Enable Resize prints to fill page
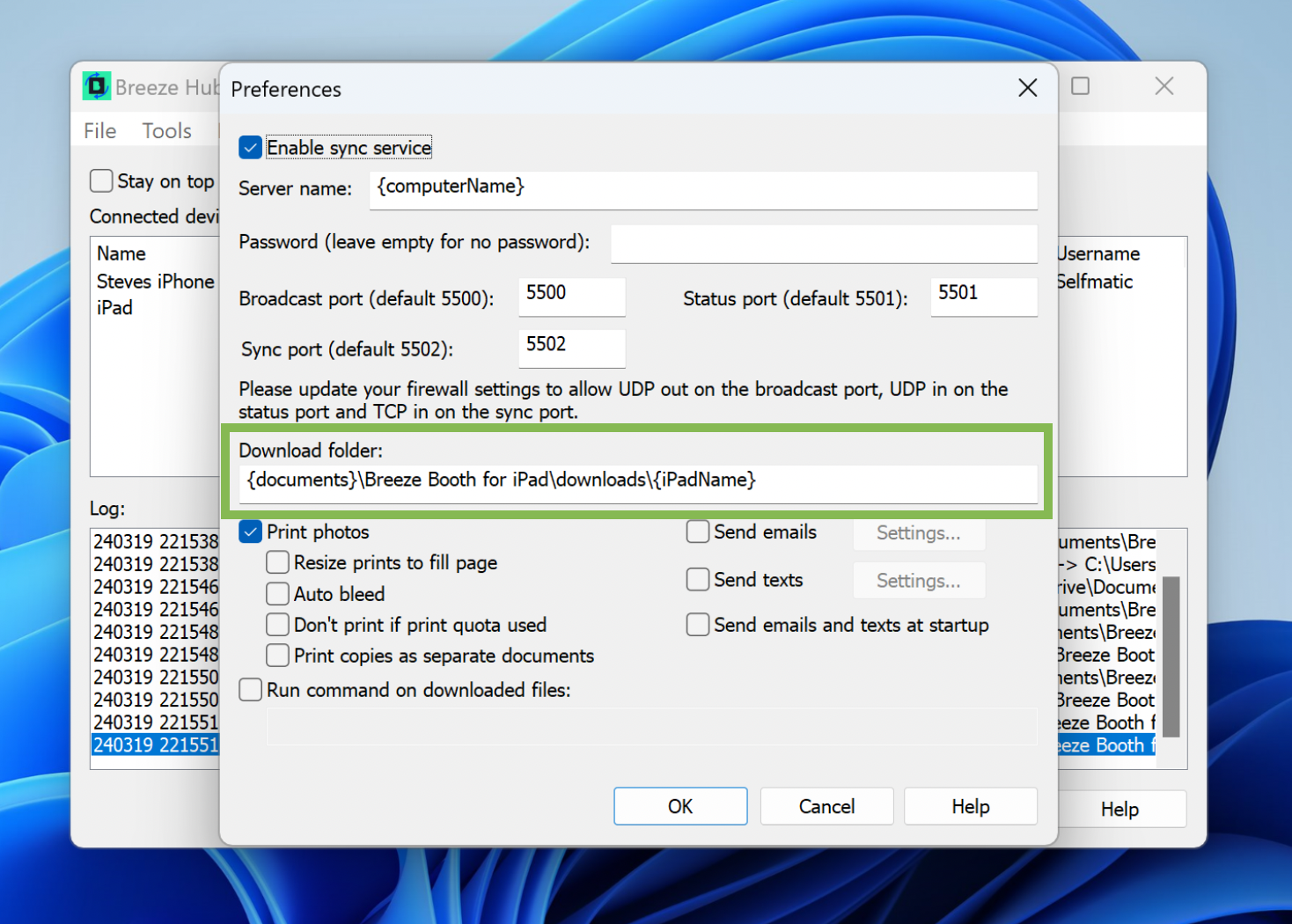The height and width of the screenshot is (924, 1292). click(x=278, y=563)
